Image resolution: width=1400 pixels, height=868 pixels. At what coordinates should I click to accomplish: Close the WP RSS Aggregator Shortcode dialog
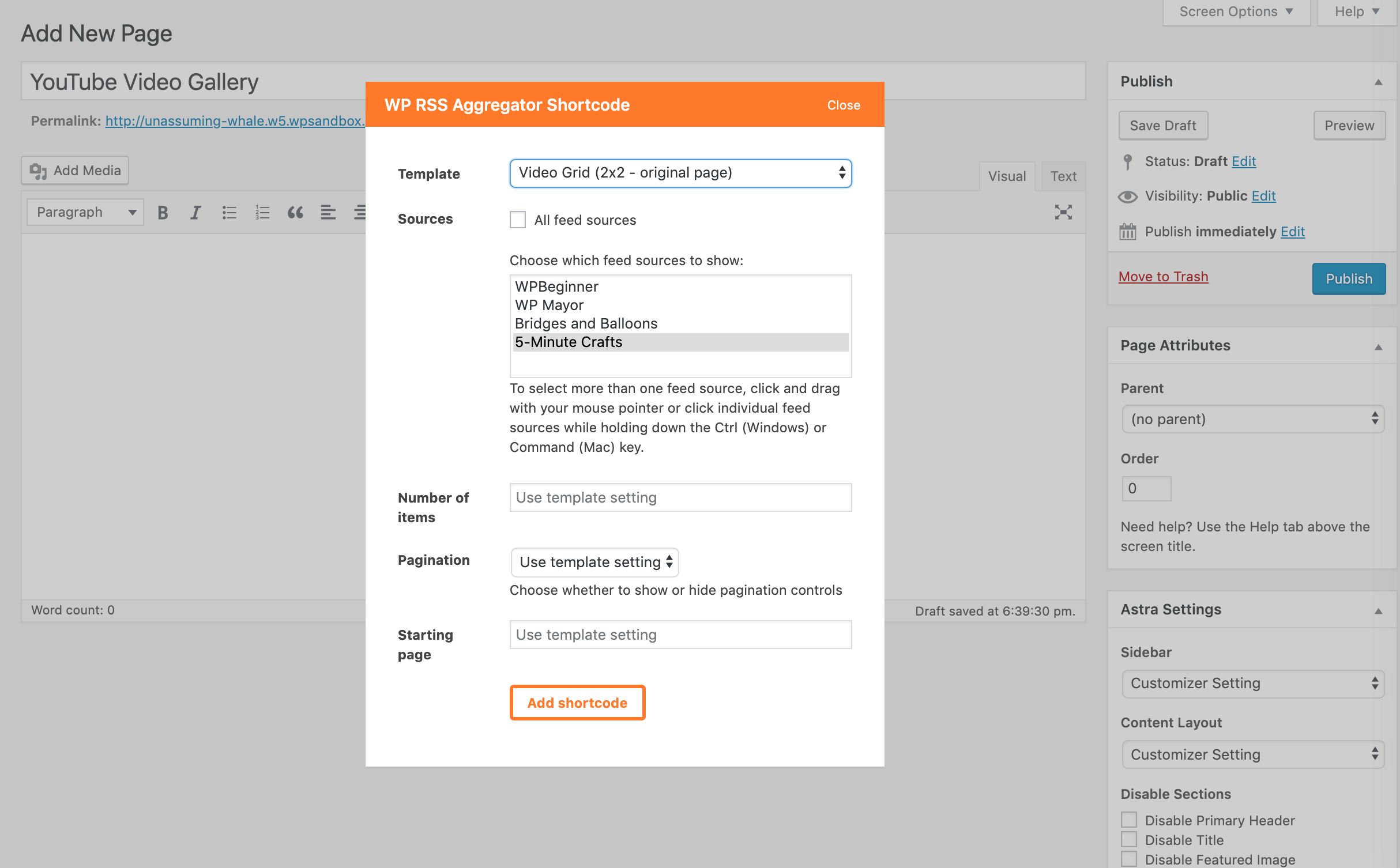tap(844, 105)
